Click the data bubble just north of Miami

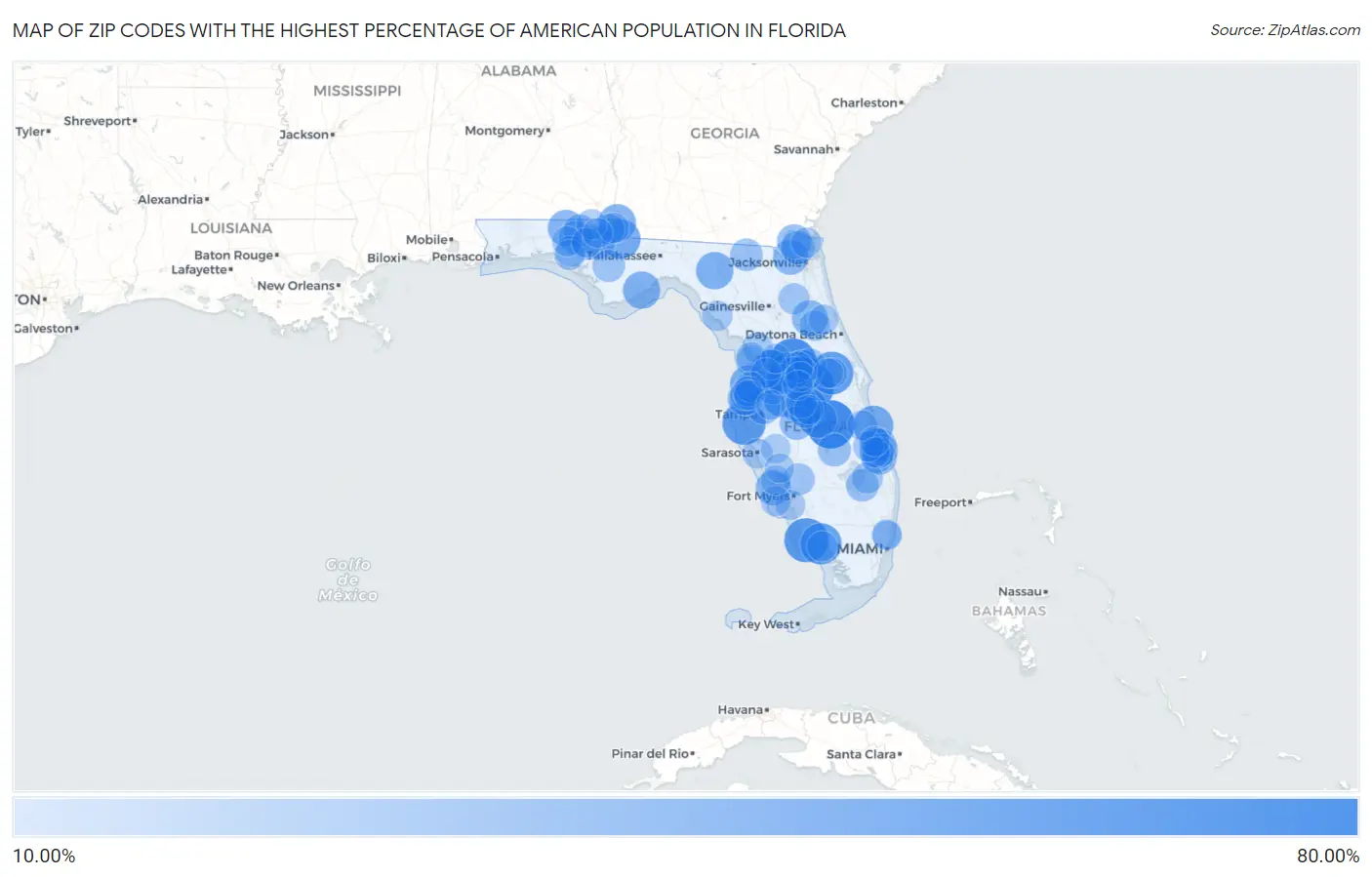(886, 534)
